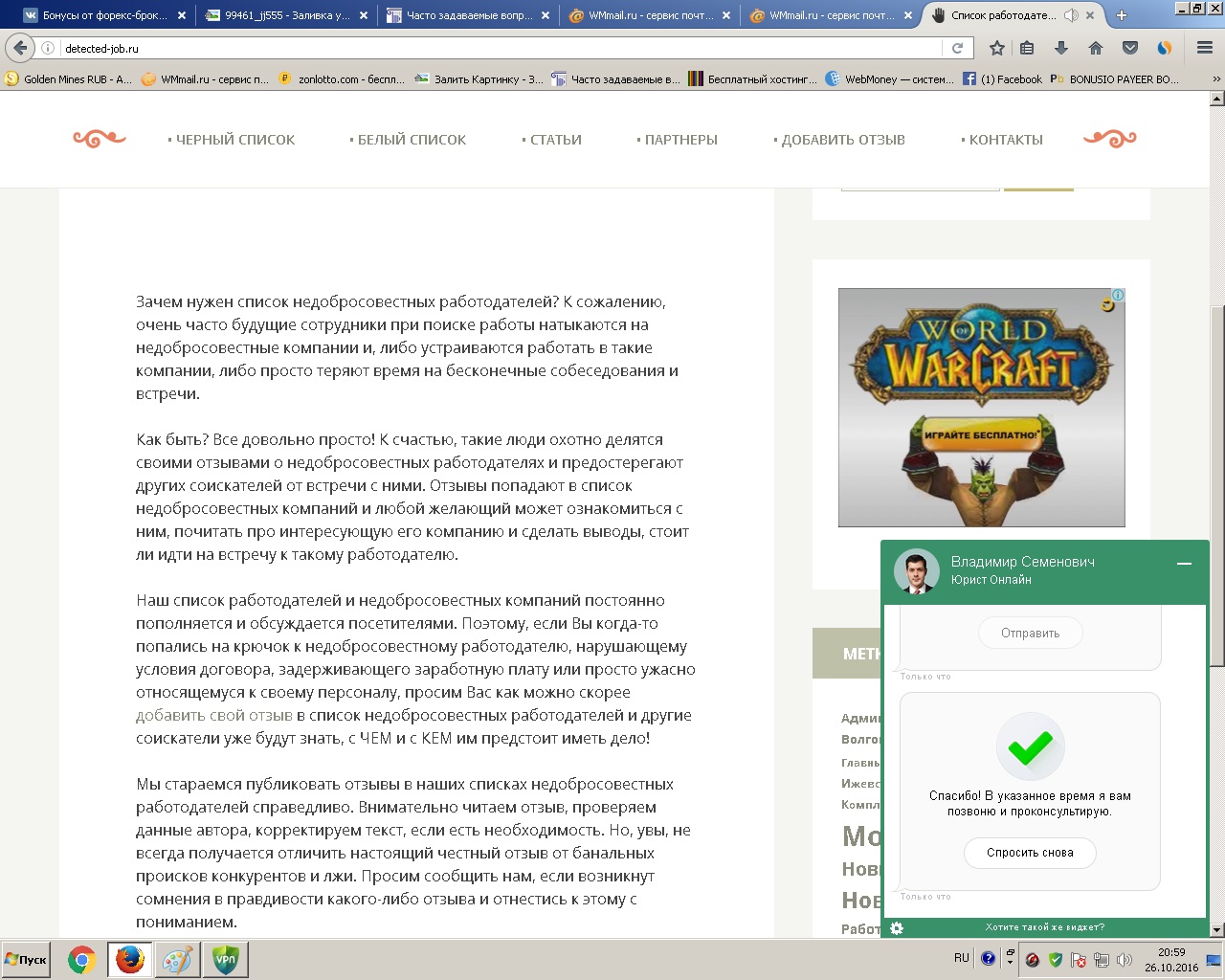Click page scrollbar down arrow
This screenshot has width=1225, height=980.
1217,929
